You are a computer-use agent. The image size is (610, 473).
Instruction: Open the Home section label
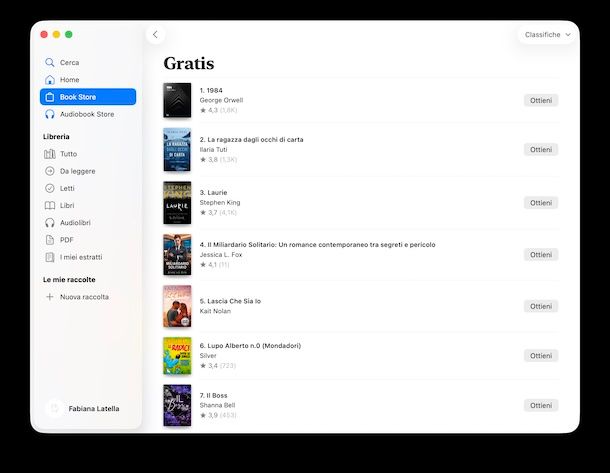pyautogui.click(x=70, y=80)
